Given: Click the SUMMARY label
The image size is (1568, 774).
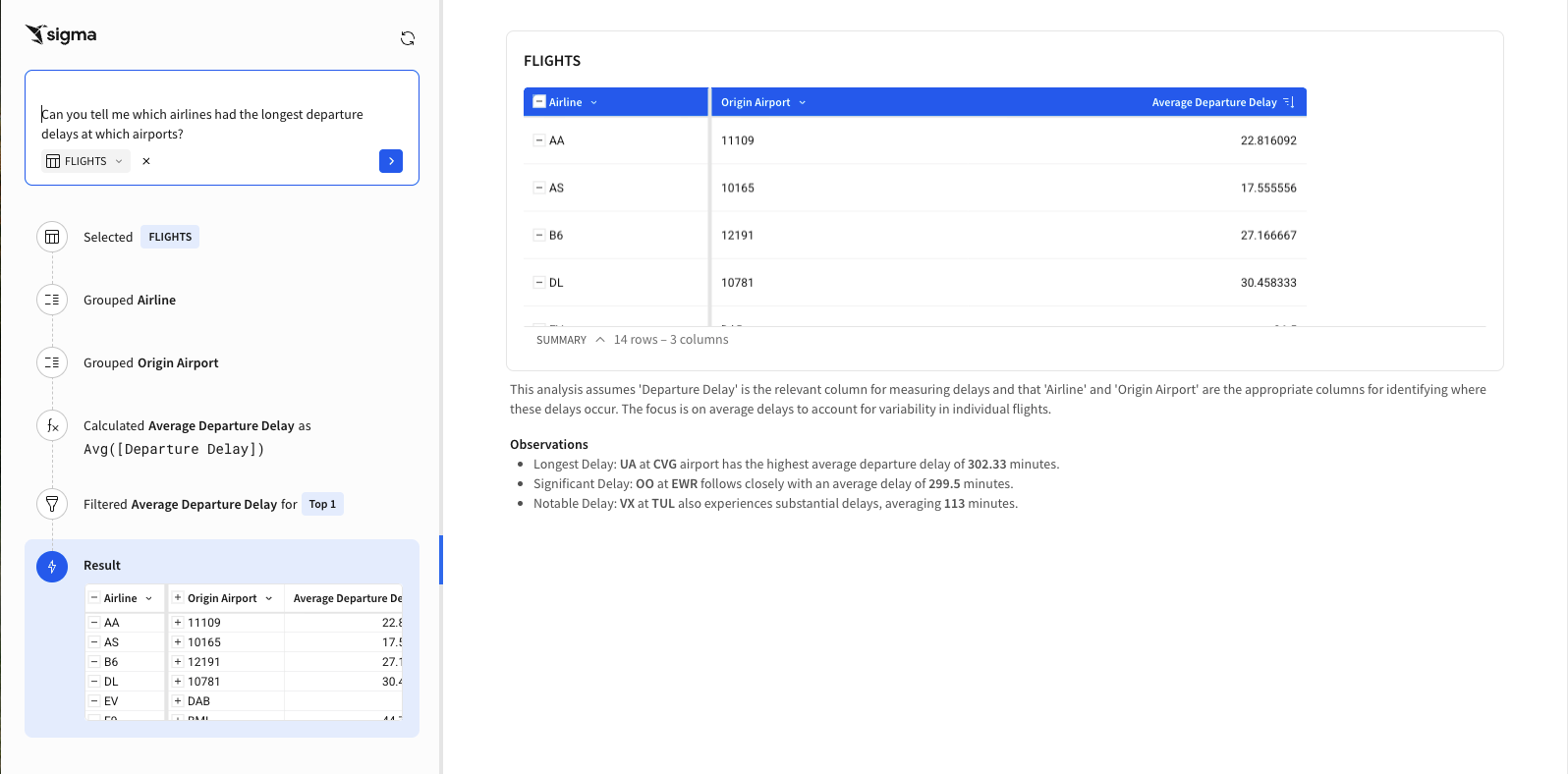Looking at the screenshot, I should 561,340.
